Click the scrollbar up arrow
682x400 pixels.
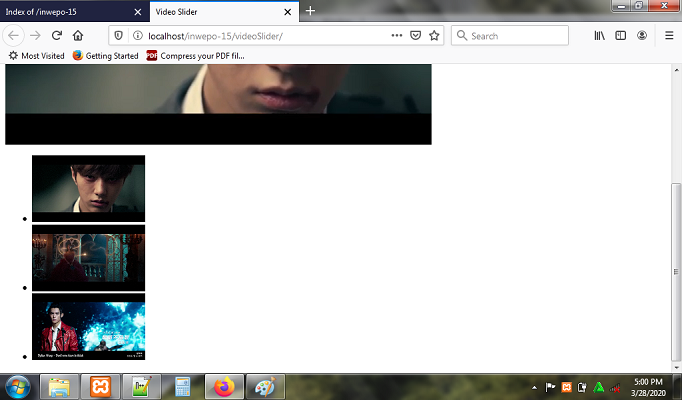click(x=676, y=70)
